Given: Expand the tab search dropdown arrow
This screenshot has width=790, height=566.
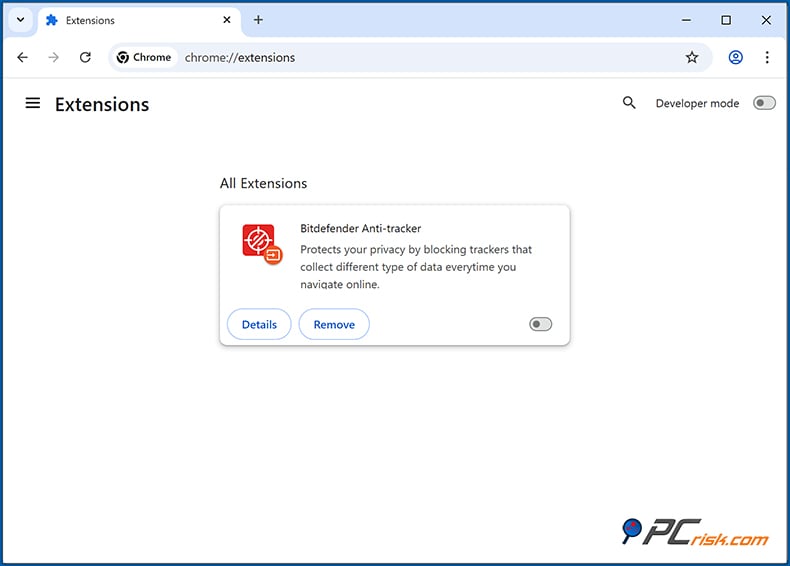Looking at the screenshot, I should [20, 20].
